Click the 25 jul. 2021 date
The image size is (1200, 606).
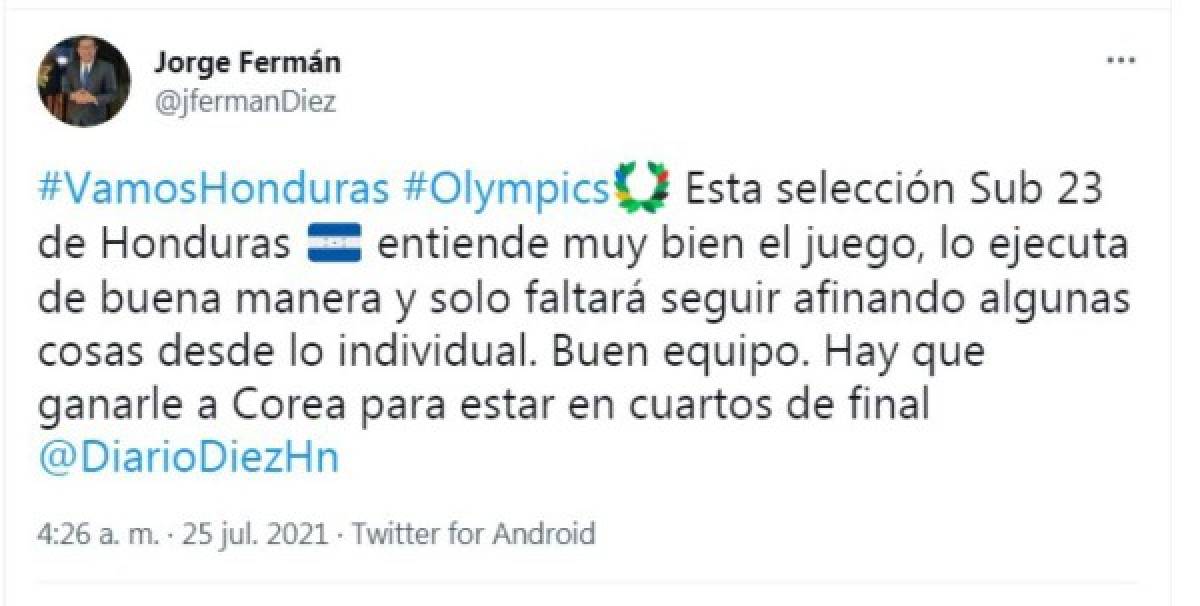[254, 534]
